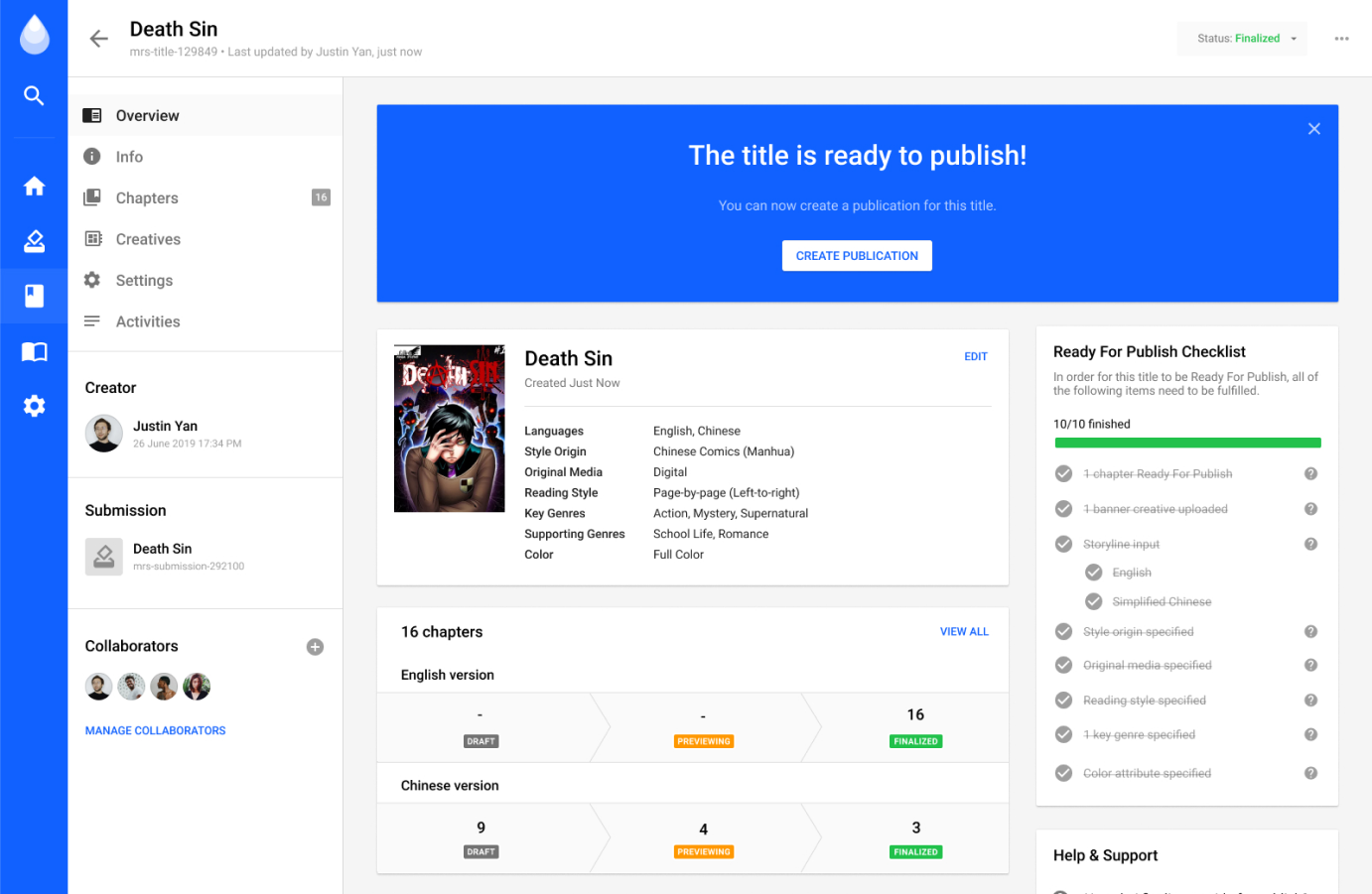The height and width of the screenshot is (894, 1372).
Task: Open the Chapters section in side menu
Action: (x=147, y=198)
